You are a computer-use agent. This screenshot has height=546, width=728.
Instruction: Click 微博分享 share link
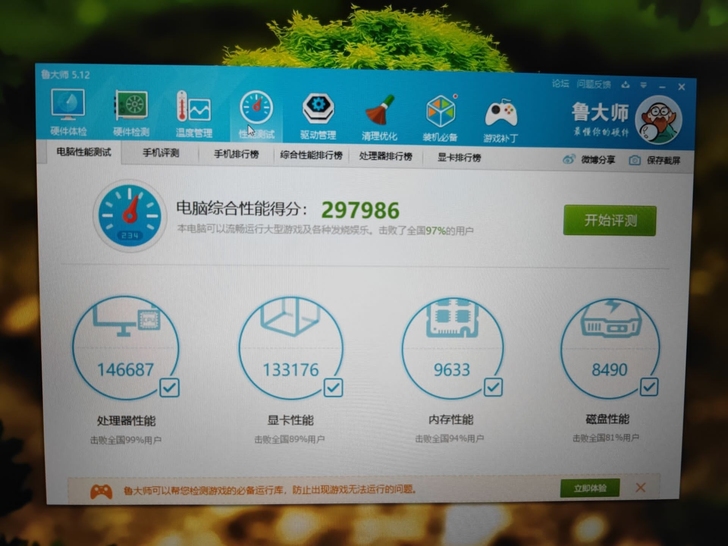click(598, 160)
